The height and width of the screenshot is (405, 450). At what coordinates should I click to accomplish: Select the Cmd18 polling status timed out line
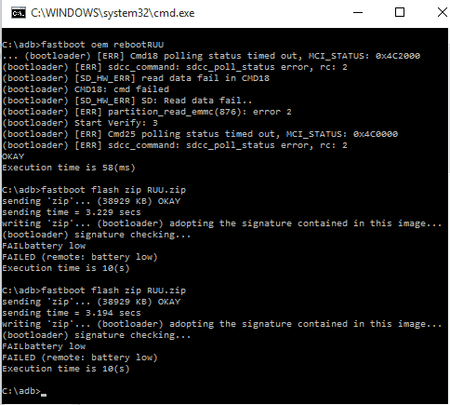tap(211, 56)
